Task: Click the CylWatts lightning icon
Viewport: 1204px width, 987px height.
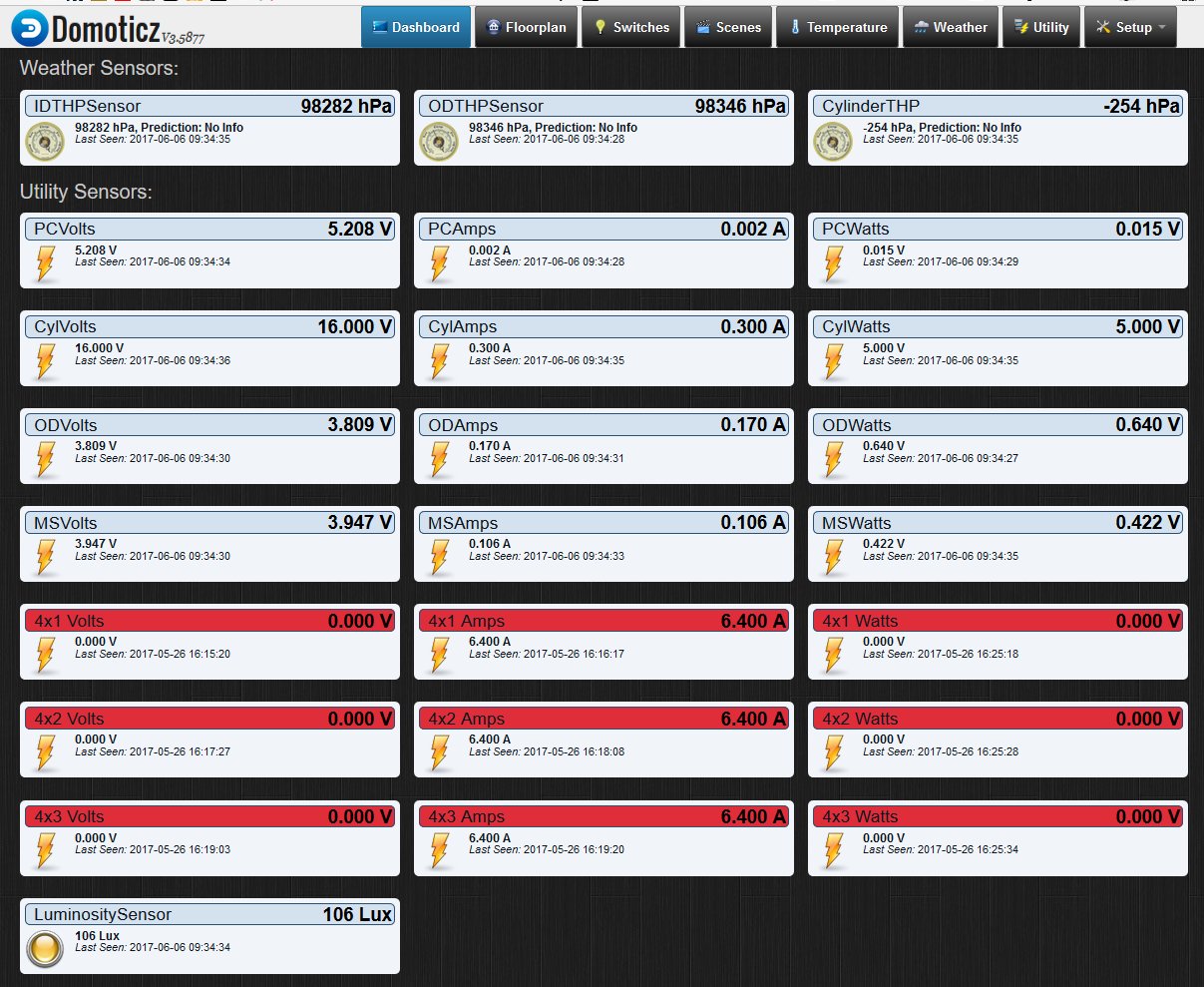Action: click(x=834, y=361)
